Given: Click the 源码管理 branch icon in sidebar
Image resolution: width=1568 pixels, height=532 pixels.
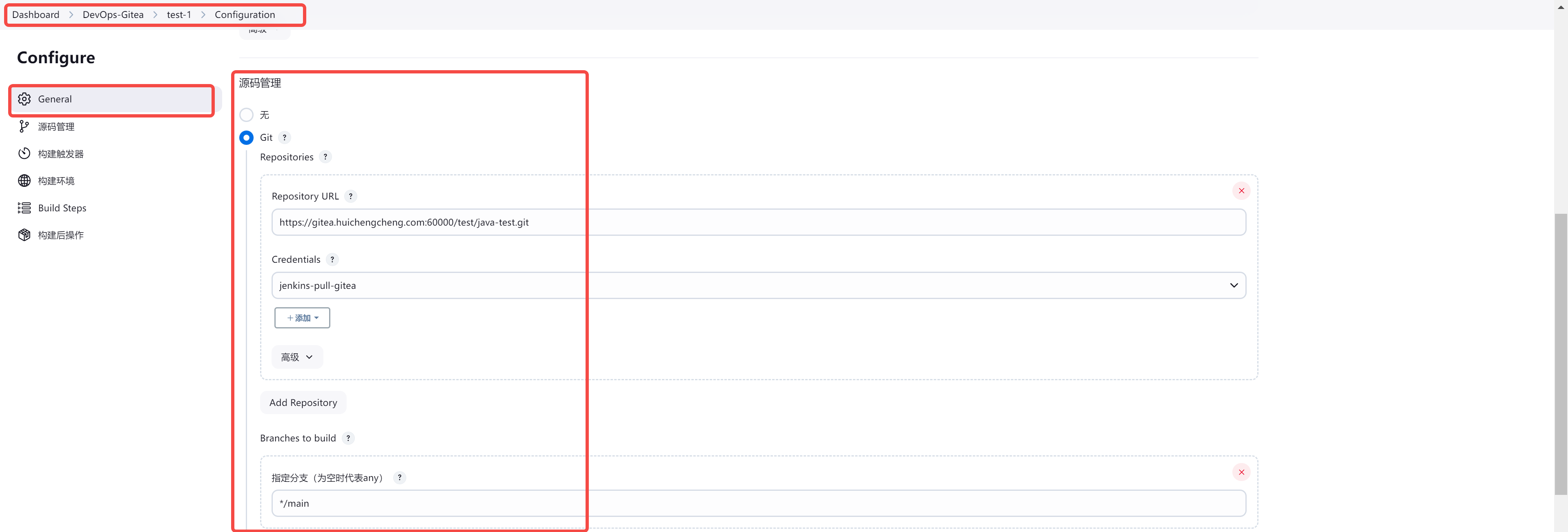Looking at the screenshot, I should [x=24, y=126].
